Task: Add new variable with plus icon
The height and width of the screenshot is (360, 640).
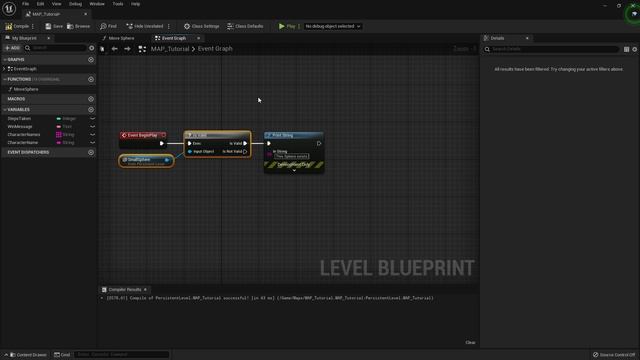Action: (91, 109)
